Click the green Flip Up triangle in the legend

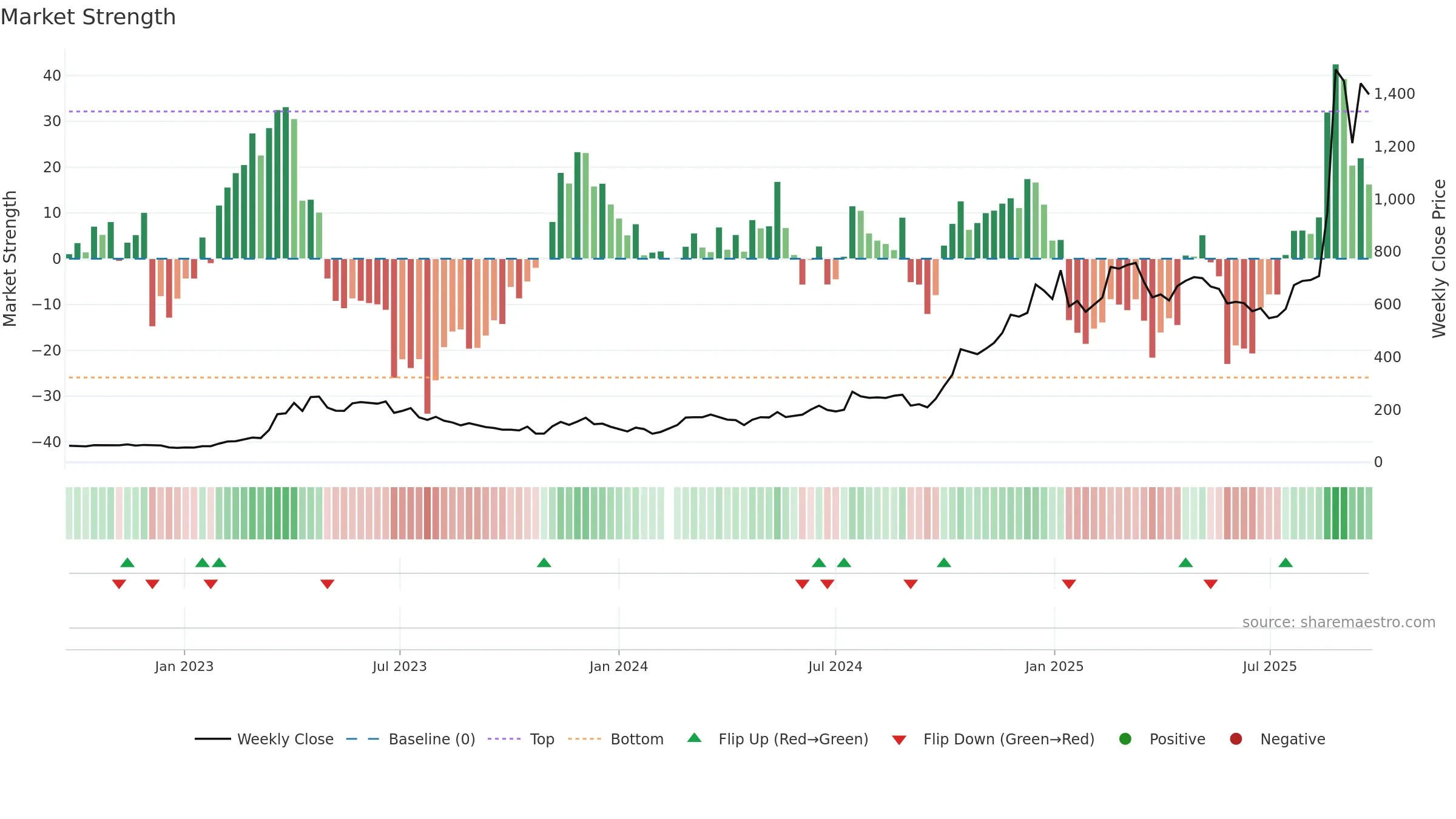click(695, 738)
